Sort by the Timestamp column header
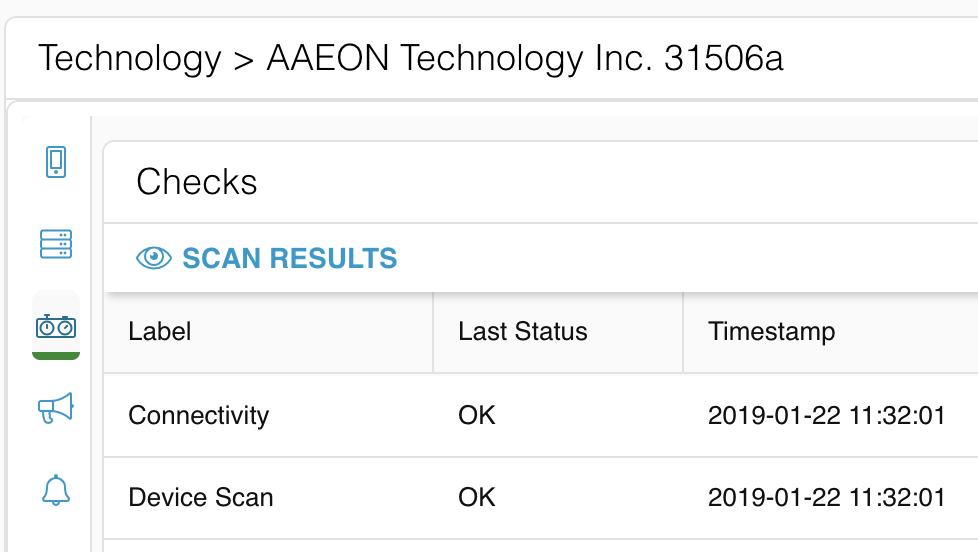The height and width of the screenshot is (552, 978). (772, 331)
